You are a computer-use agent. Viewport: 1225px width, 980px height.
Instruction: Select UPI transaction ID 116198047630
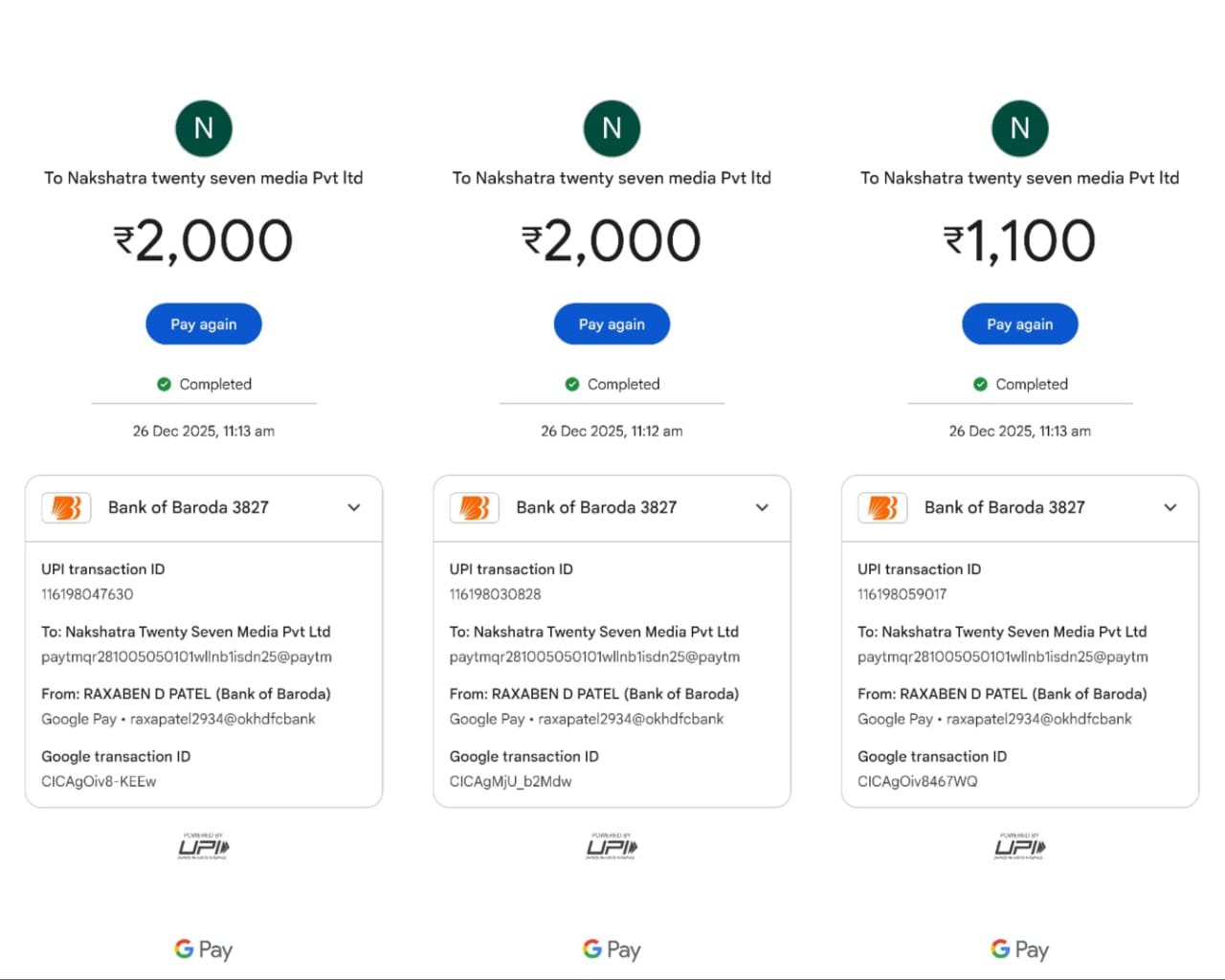(x=87, y=594)
